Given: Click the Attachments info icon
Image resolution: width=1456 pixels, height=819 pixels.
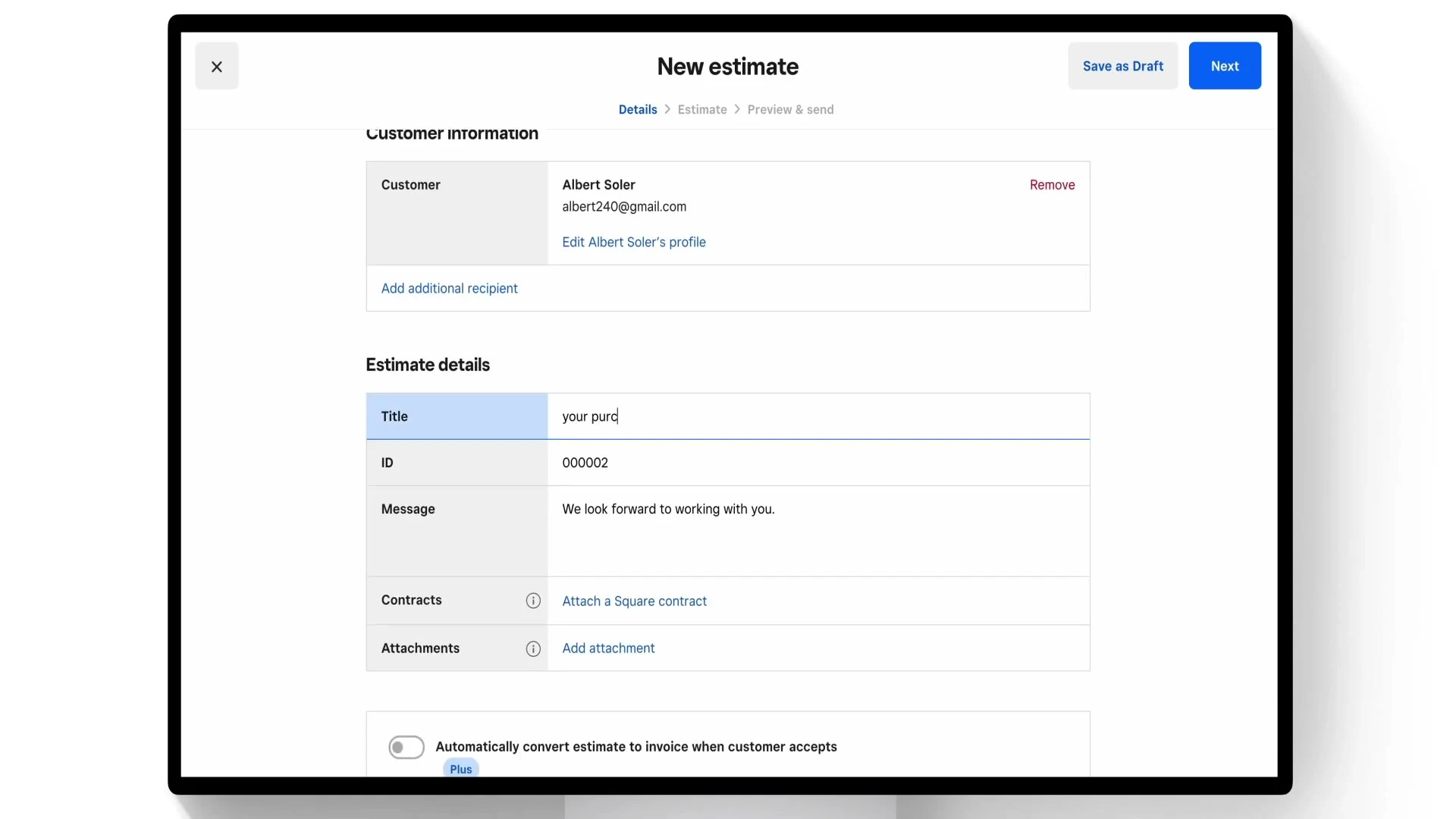Looking at the screenshot, I should click(533, 648).
